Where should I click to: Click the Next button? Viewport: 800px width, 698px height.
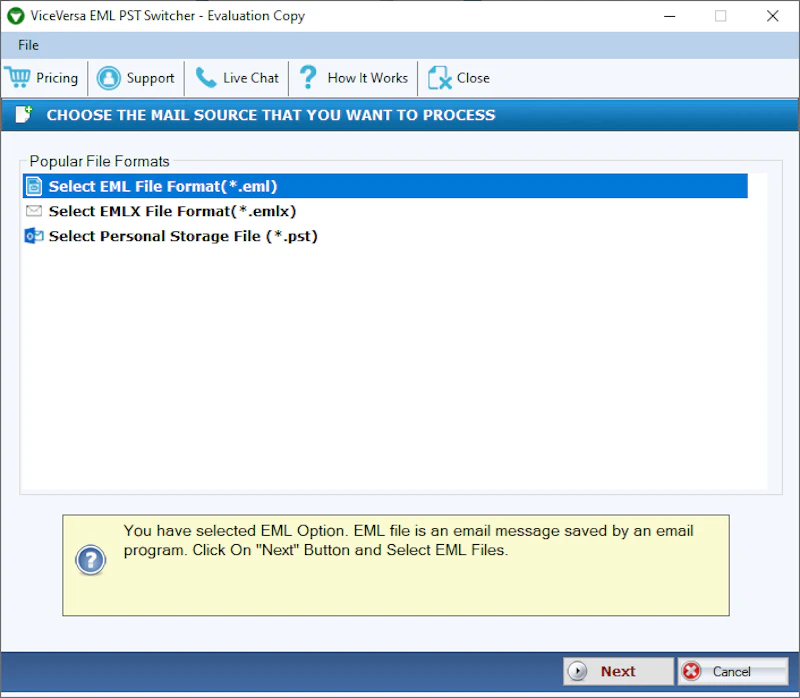tap(618, 671)
